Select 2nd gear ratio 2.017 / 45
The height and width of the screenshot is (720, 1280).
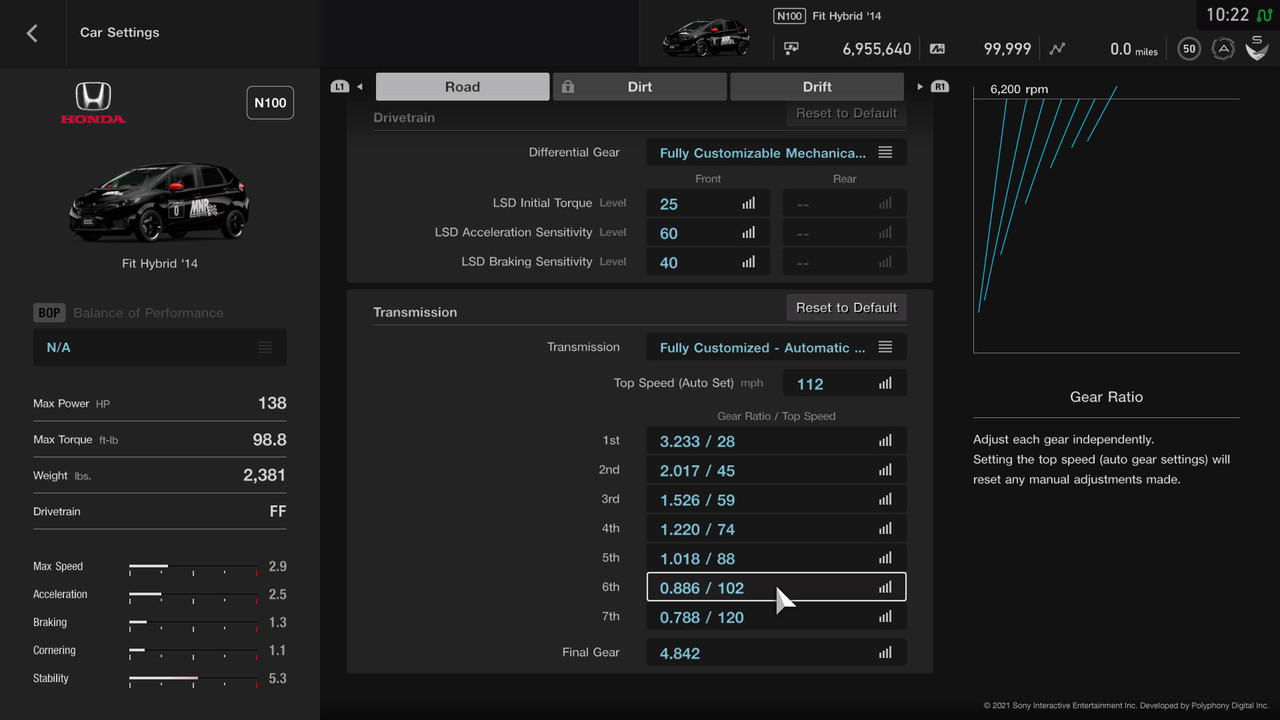tap(777, 470)
